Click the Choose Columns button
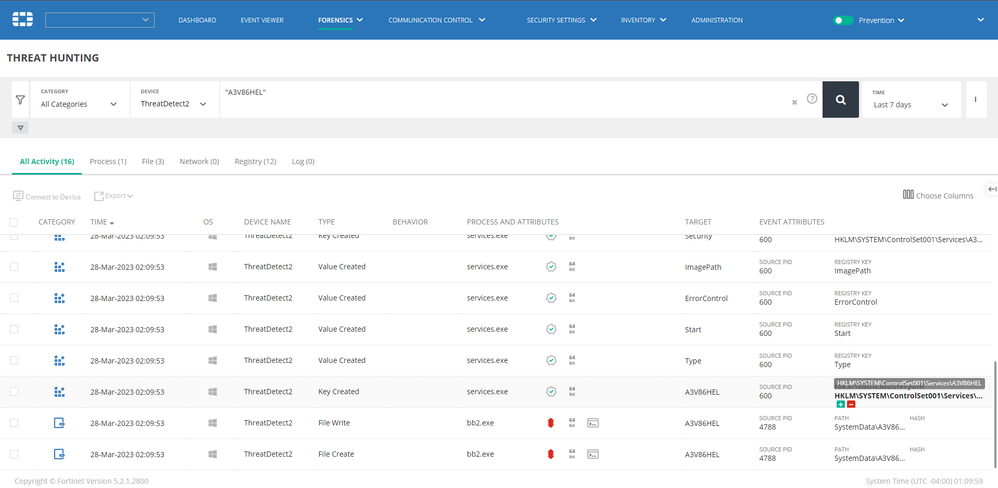This screenshot has height=488, width=998. (x=938, y=196)
